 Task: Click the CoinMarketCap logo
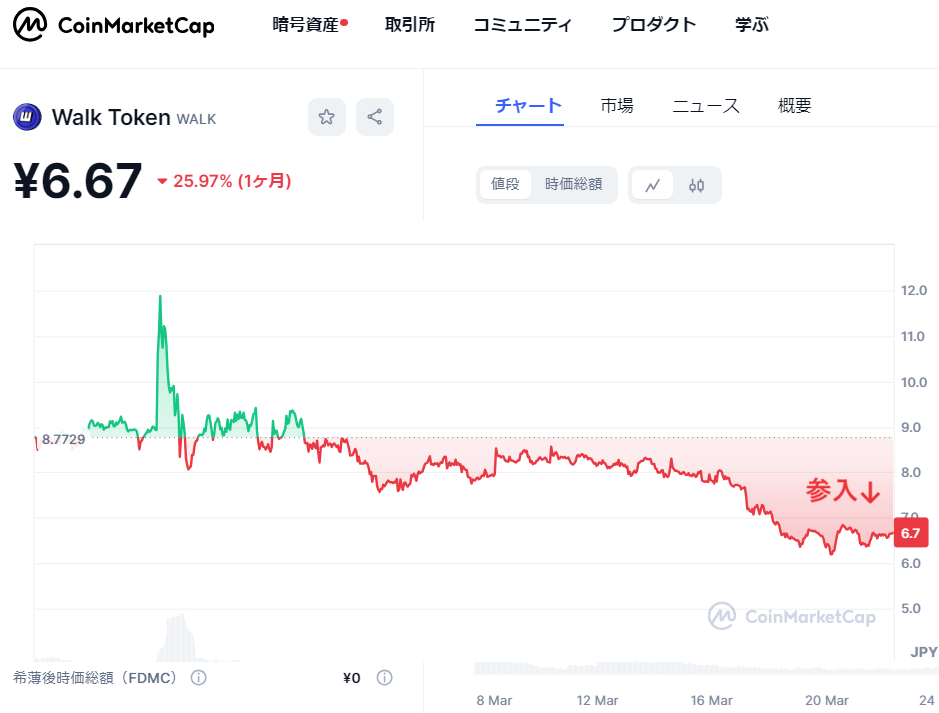(113, 26)
